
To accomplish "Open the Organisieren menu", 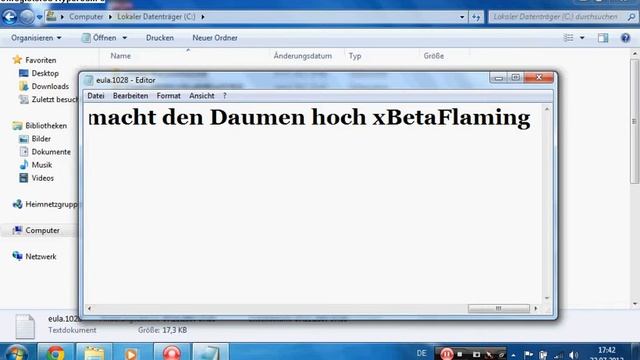I will [x=36, y=38].
